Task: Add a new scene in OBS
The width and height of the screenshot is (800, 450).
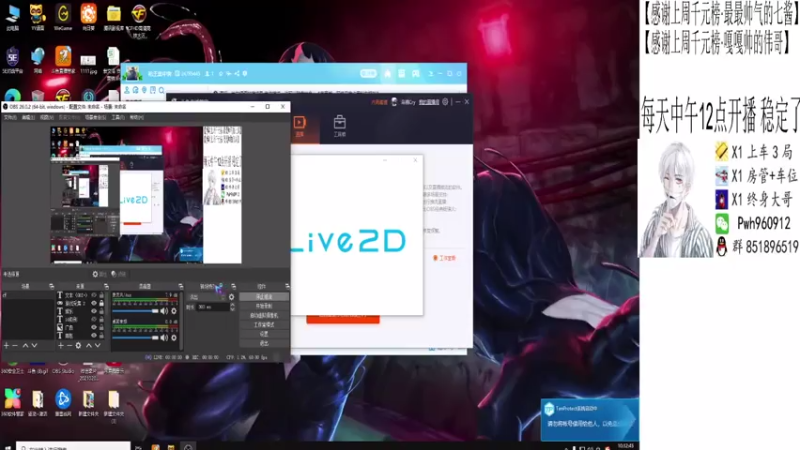Action: coord(6,345)
